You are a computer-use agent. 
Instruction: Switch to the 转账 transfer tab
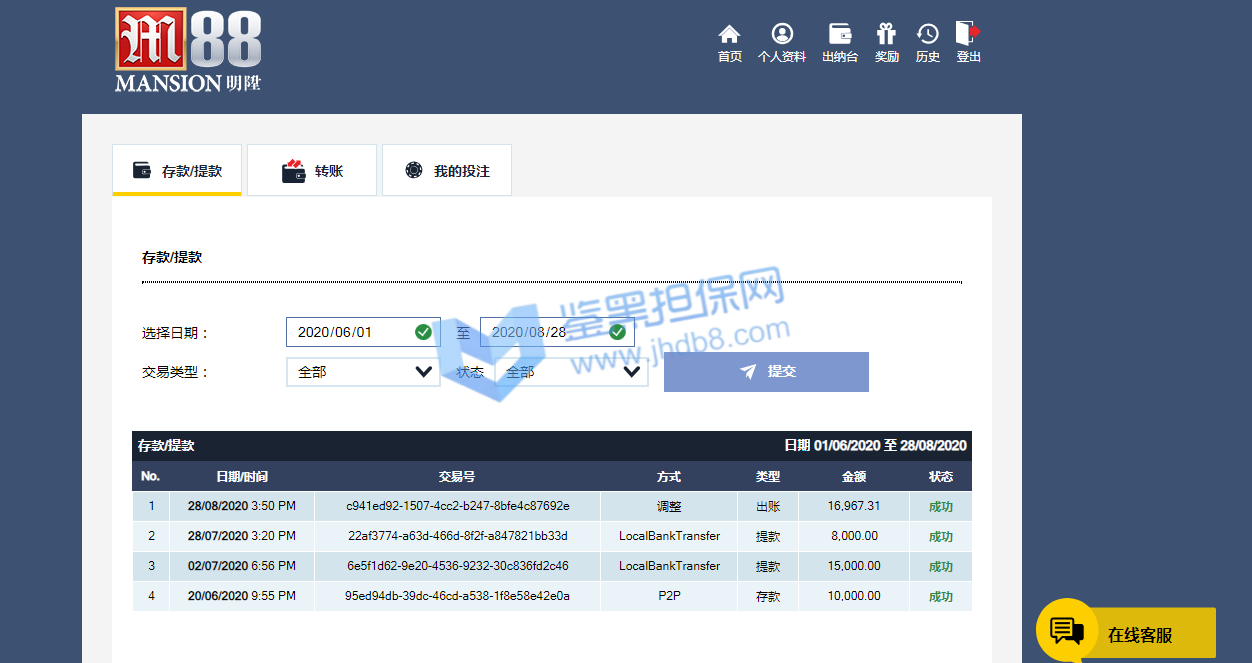coord(312,171)
